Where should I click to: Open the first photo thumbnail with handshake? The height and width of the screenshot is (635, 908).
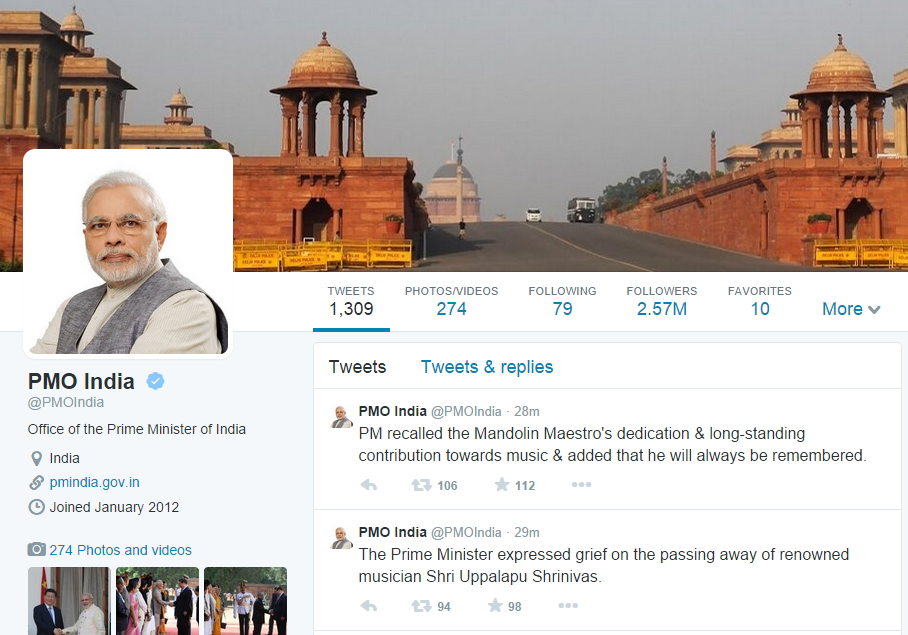(x=69, y=601)
